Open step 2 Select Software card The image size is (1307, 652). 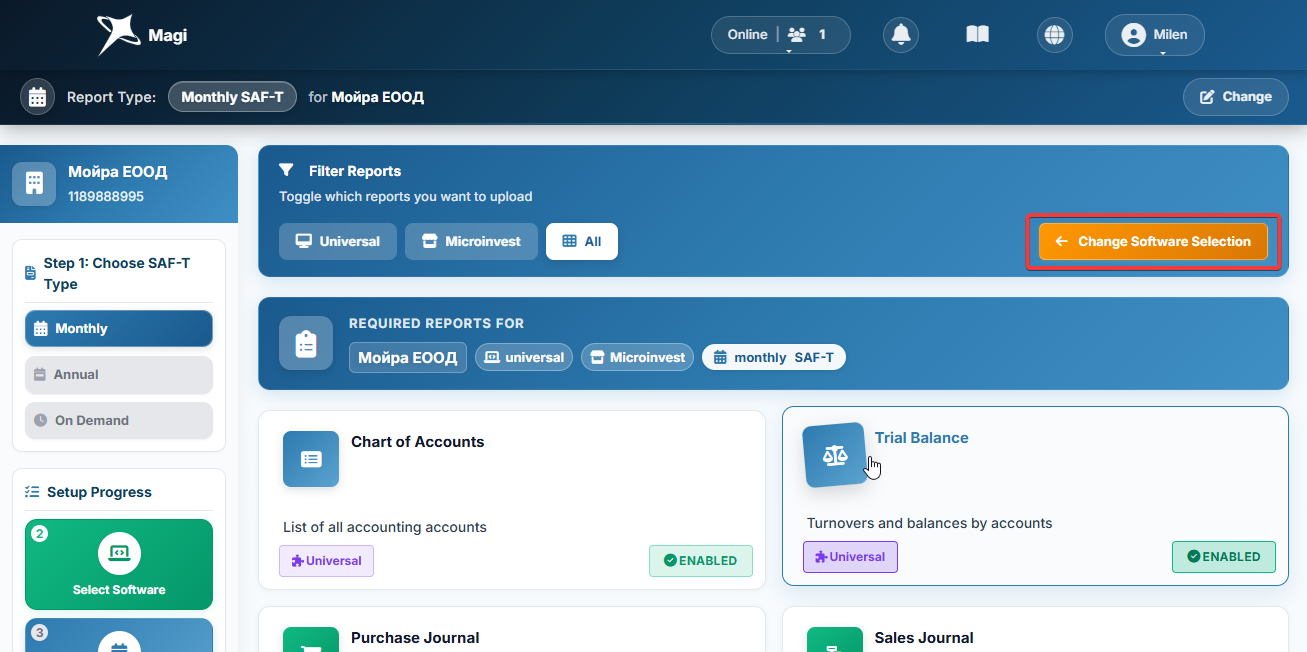(x=119, y=564)
